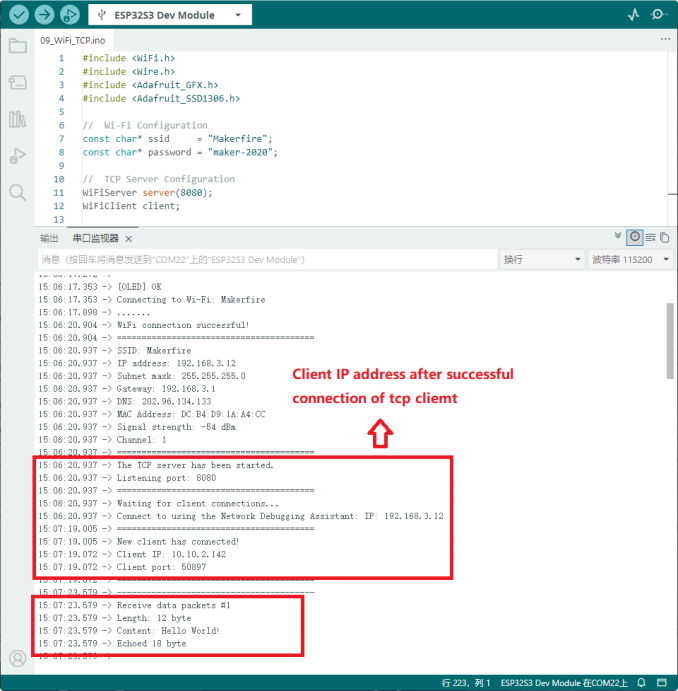
Task: Click the serial message input field
Action: click(267, 260)
